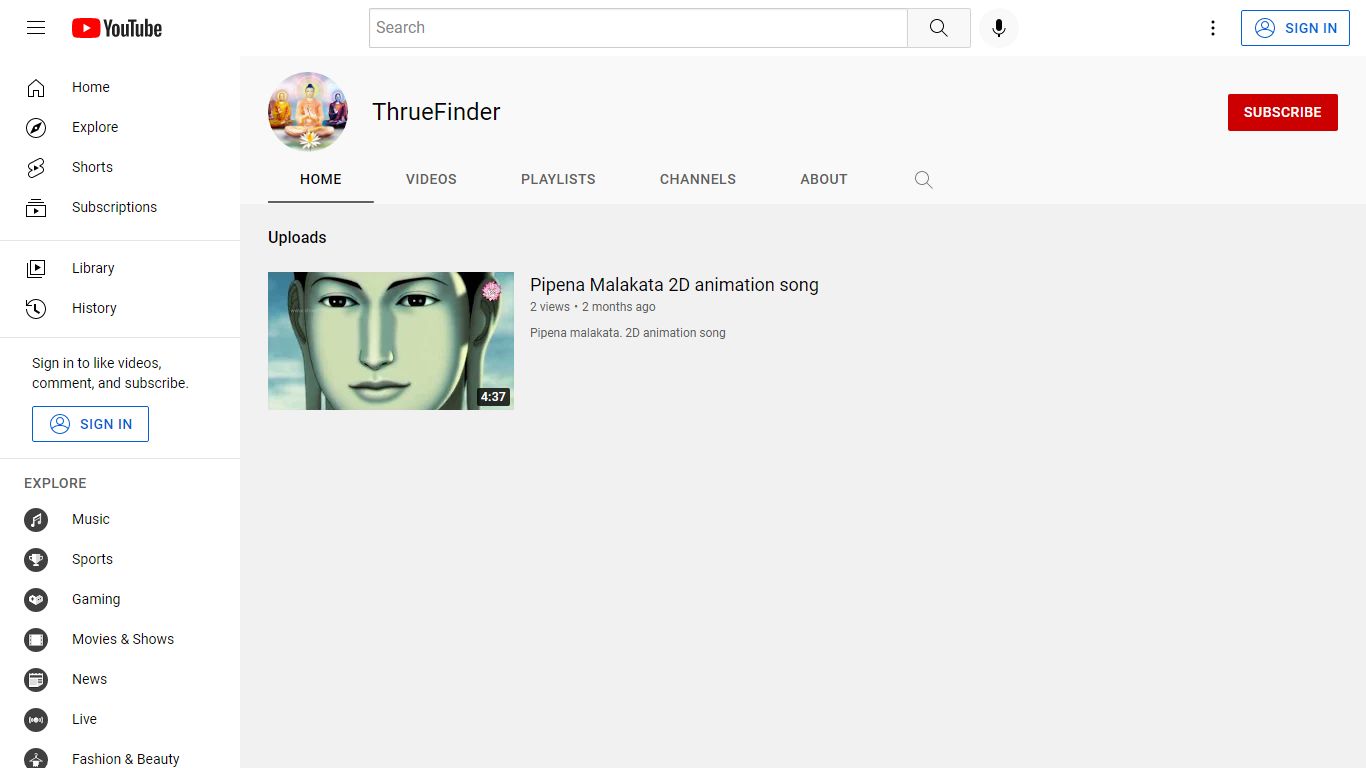Focus the Search input field
This screenshot has width=1366, height=768.
tap(638, 28)
